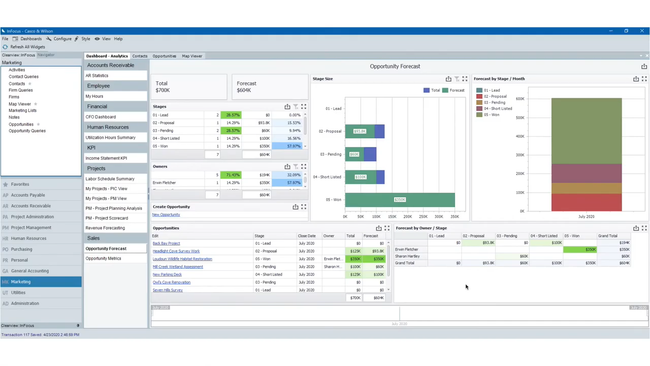650x366 pixels.
Task: Click the View eye icon
Action: click(97, 39)
